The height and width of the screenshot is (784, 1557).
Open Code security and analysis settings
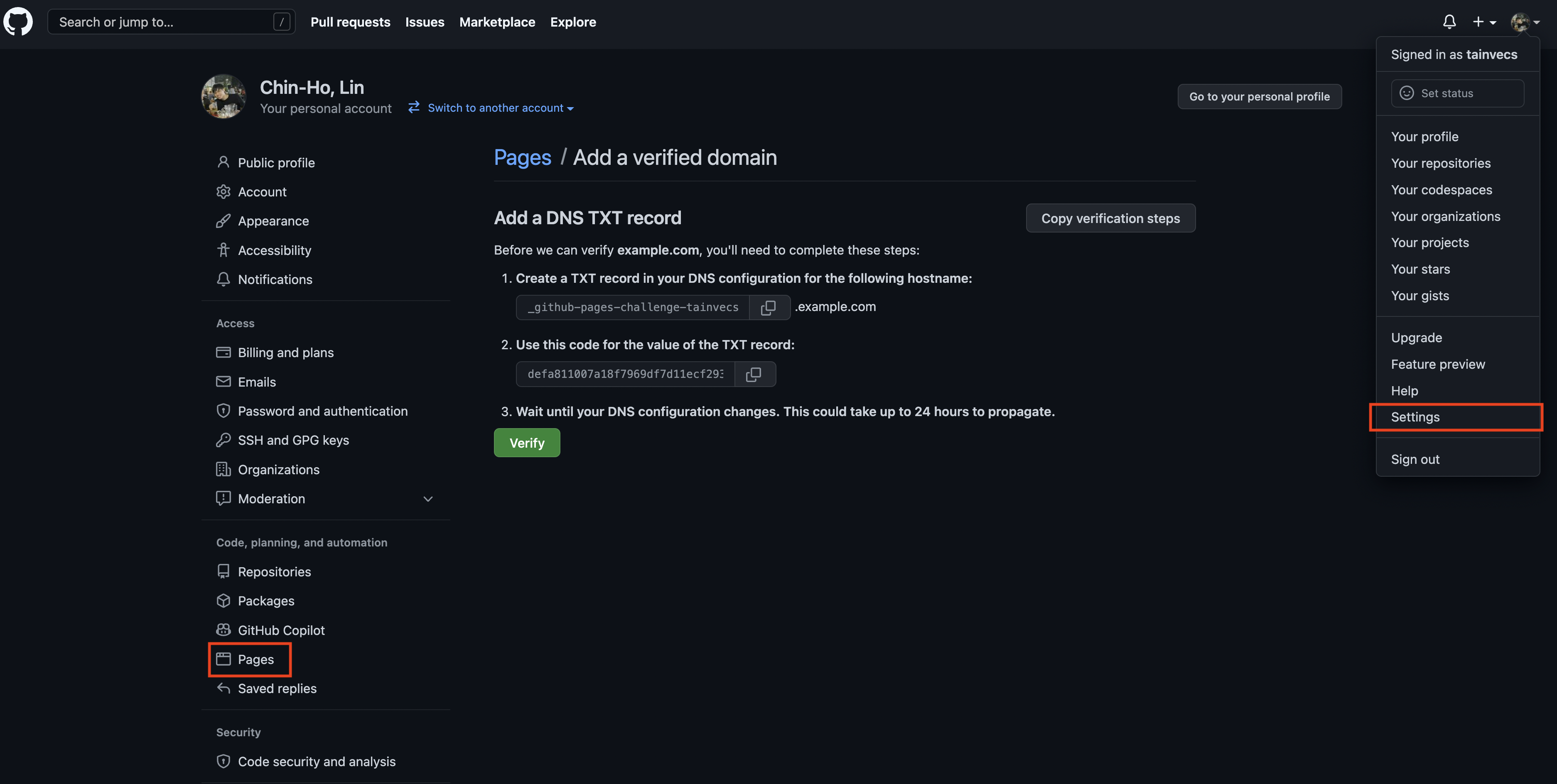tap(317, 761)
